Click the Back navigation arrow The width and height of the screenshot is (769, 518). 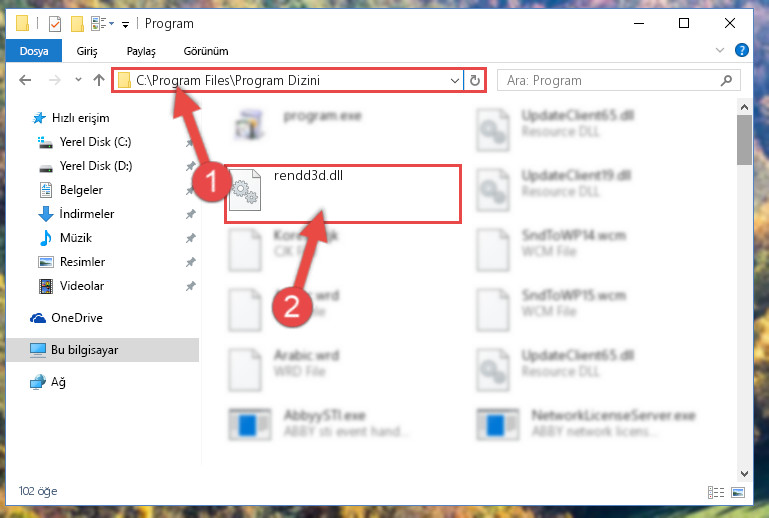[25, 80]
